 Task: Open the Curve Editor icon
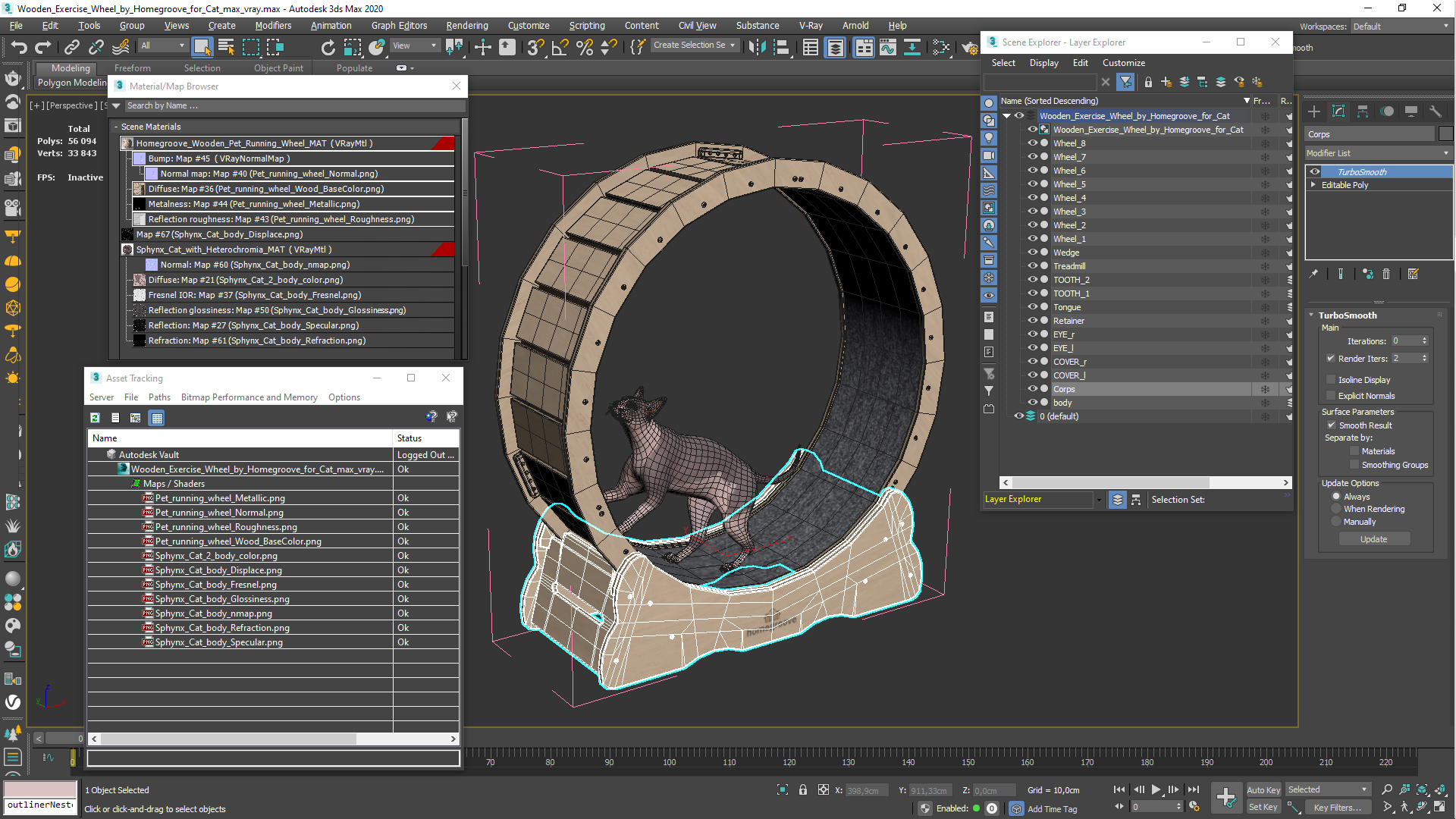point(887,47)
